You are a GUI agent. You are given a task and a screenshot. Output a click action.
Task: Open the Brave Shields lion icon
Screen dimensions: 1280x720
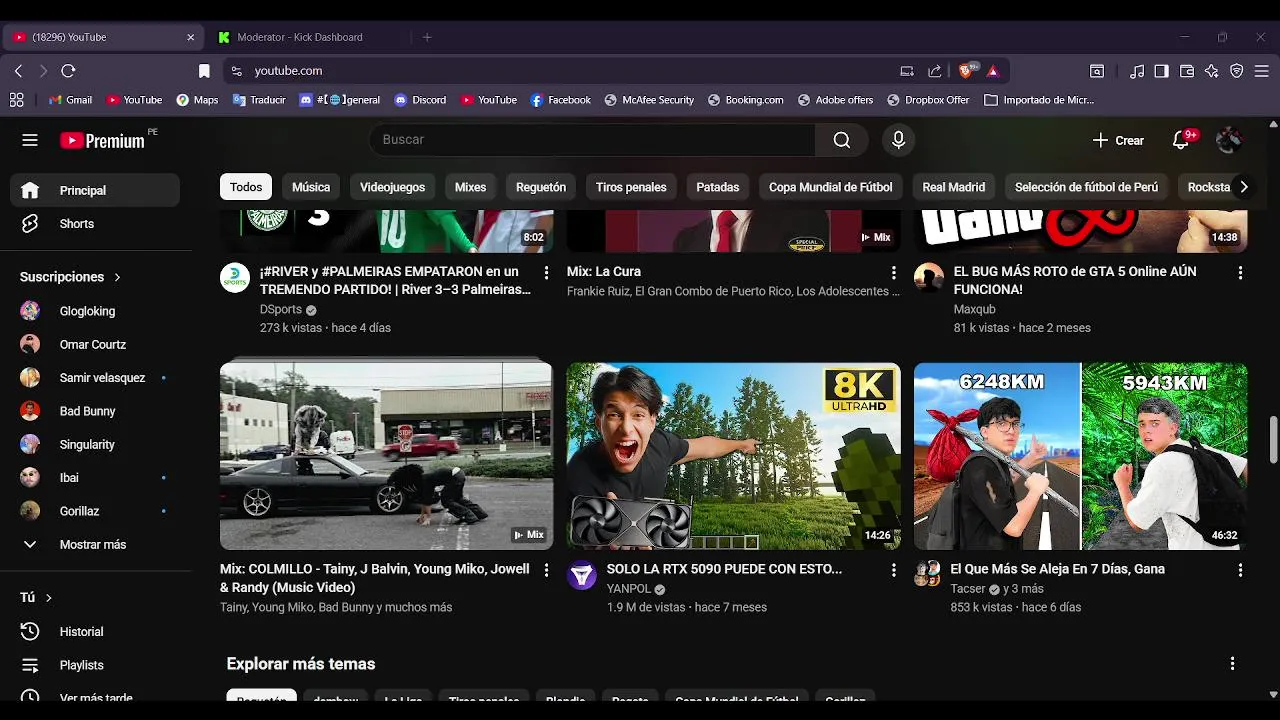click(967, 71)
